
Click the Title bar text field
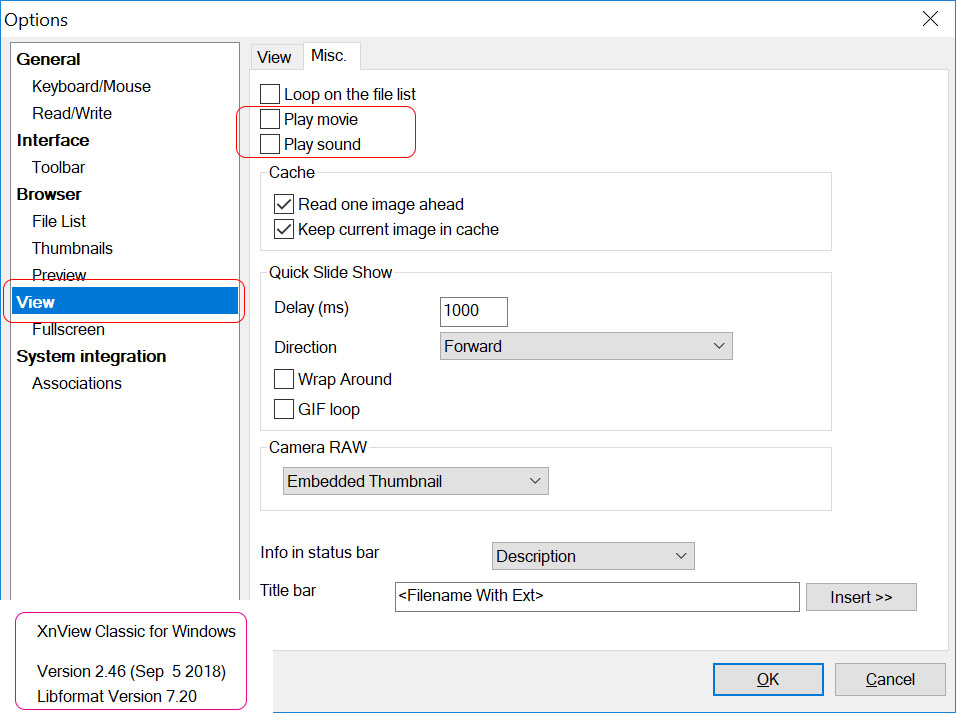(597, 597)
